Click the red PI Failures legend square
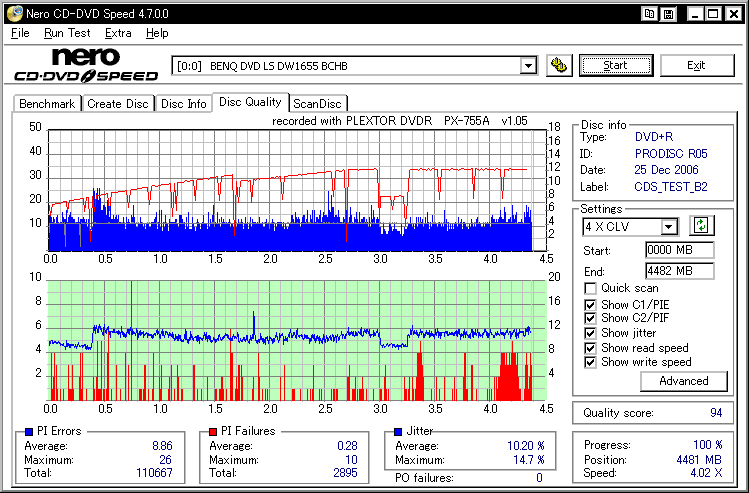The height and width of the screenshot is (493, 749). coord(213,432)
